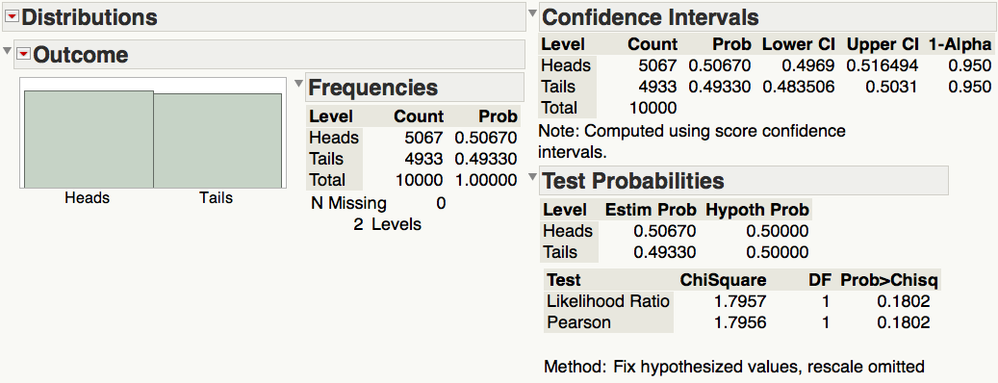Viewport: 998px width, 383px height.
Task: Click the Total count 10000 in Confidence Intervals
Action: click(x=653, y=108)
